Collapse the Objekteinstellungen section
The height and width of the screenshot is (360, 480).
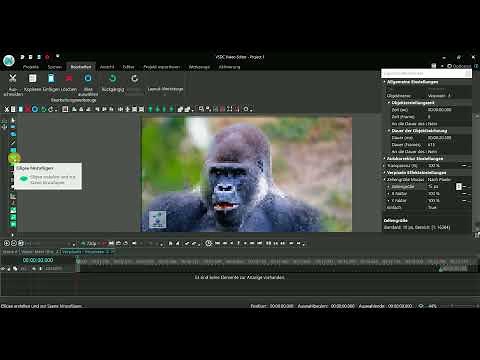(x=389, y=103)
